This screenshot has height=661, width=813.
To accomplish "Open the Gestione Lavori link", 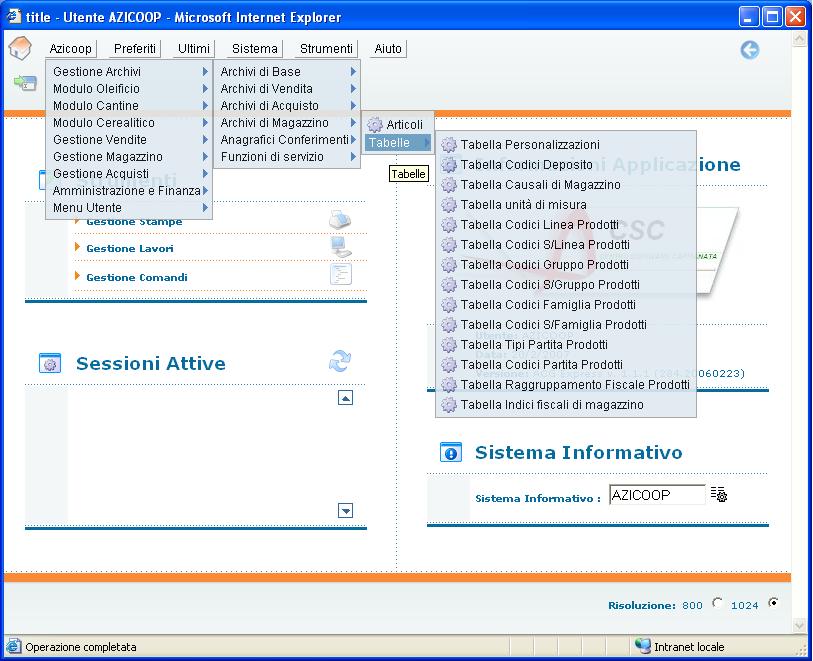I will [130, 248].
